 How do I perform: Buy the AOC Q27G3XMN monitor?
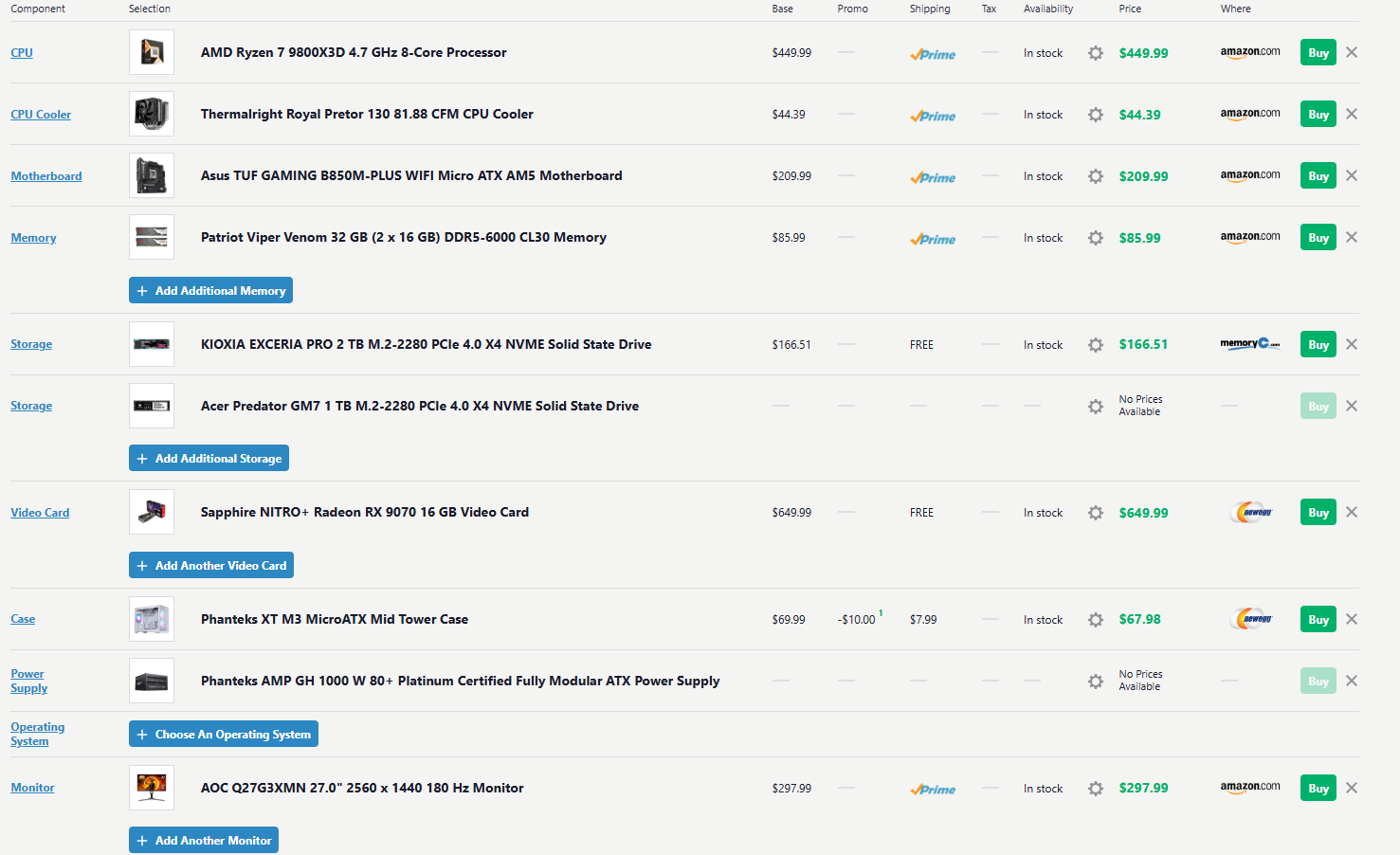pyautogui.click(x=1318, y=789)
